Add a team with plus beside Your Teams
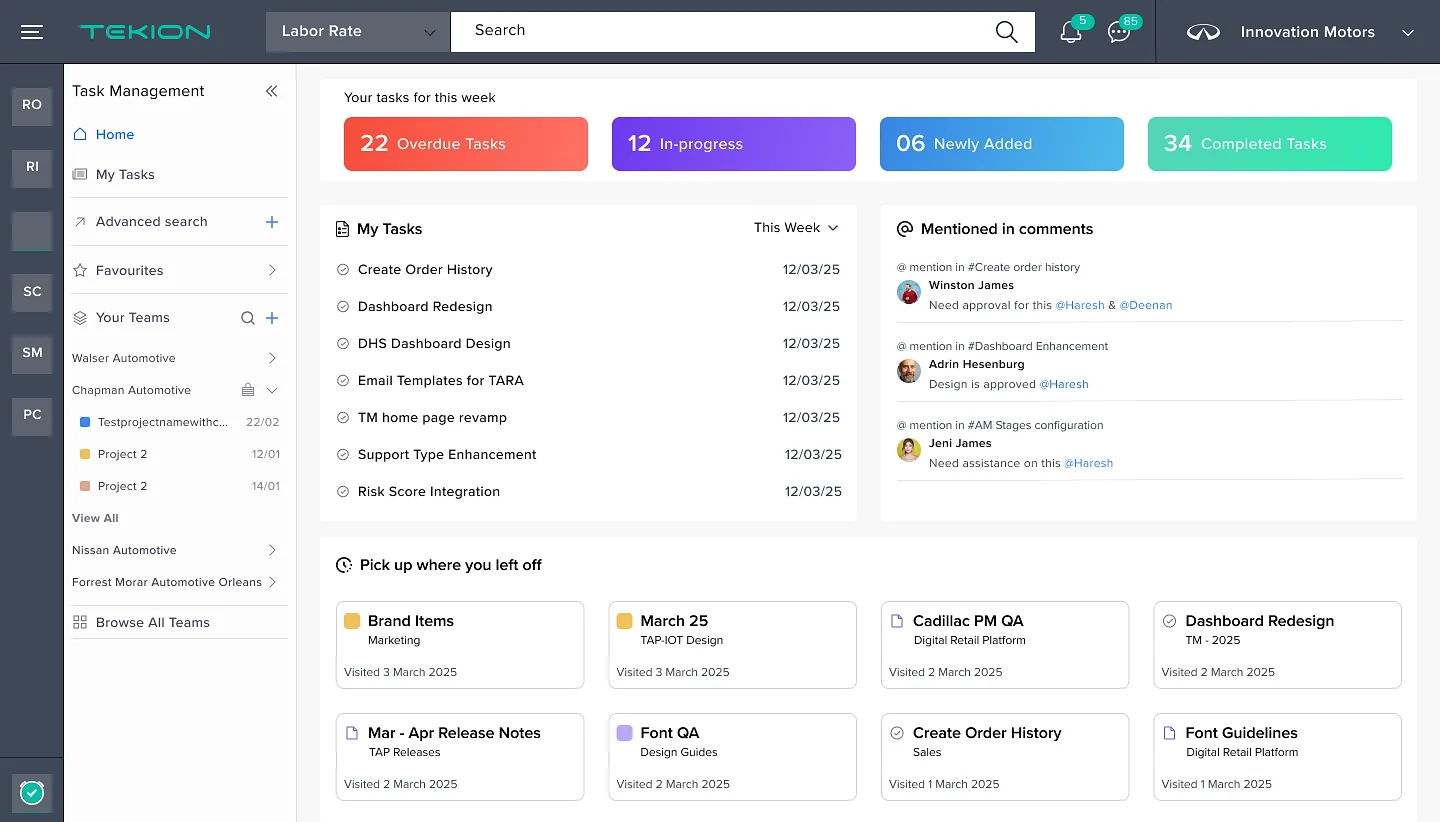The width and height of the screenshot is (1440, 822). (272, 318)
